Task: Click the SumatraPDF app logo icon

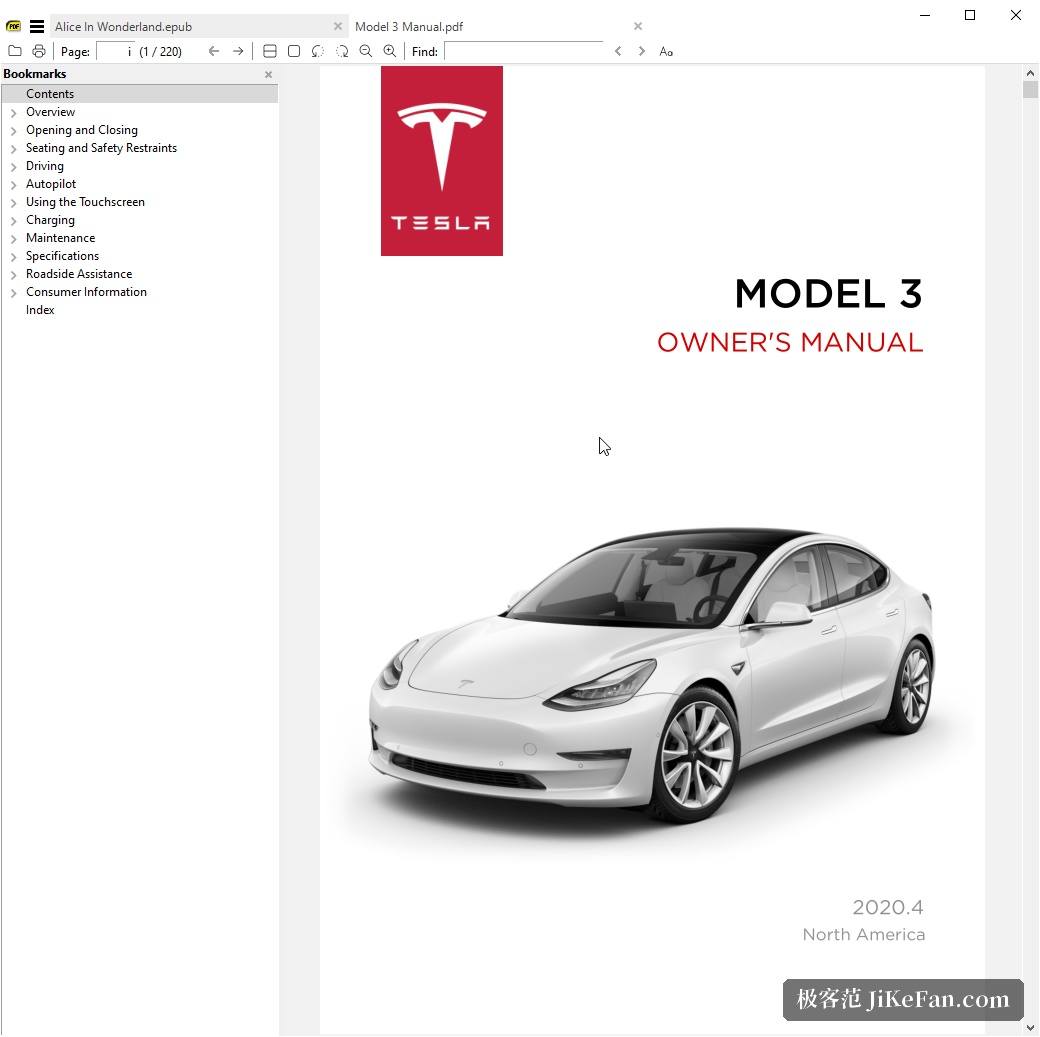Action: tap(14, 27)
